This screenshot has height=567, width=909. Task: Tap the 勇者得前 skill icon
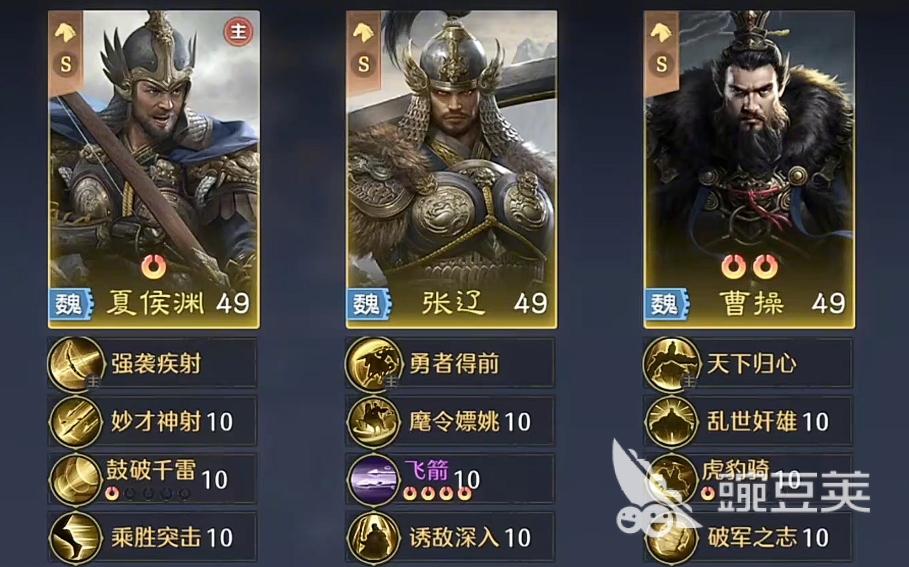[x=374, y=364]
